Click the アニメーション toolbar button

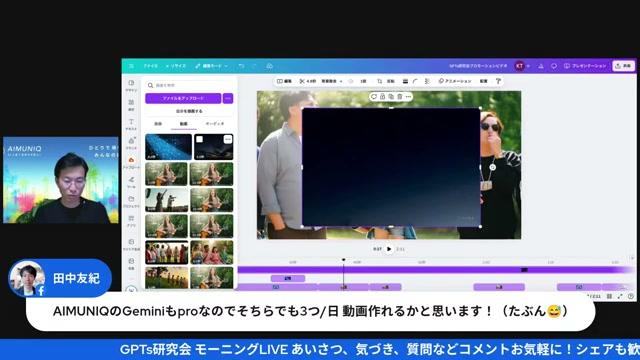point(455,81)
